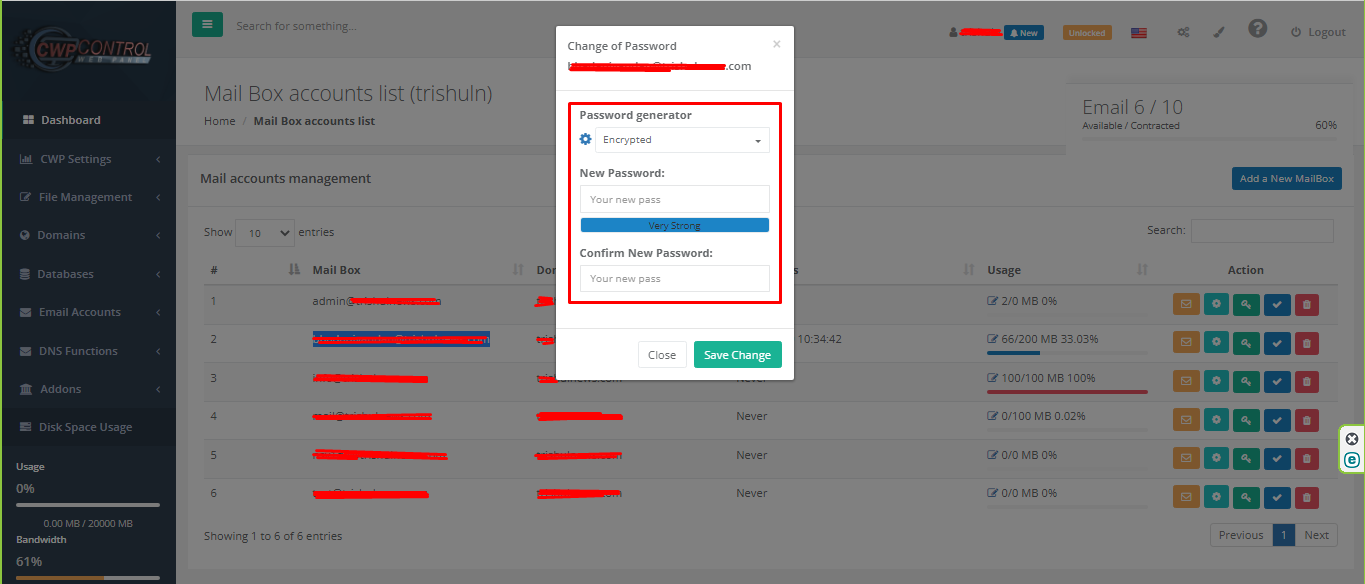Go to the Next page

coord(1316,535)
